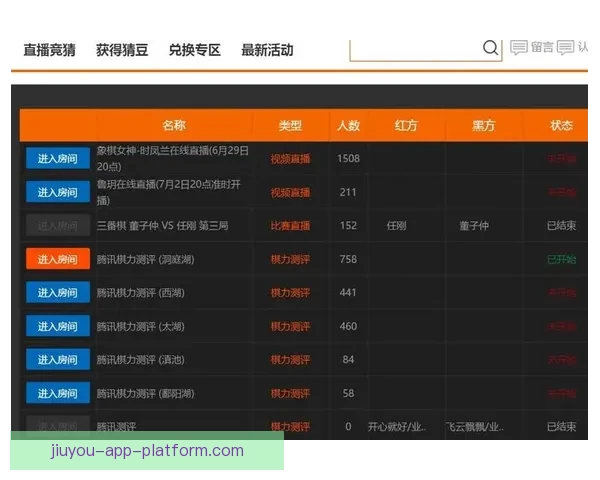Select title 象棋女神-时凤兰在线直播
Viewport: 600px width, 480px height.
click(x=173, y=158)
